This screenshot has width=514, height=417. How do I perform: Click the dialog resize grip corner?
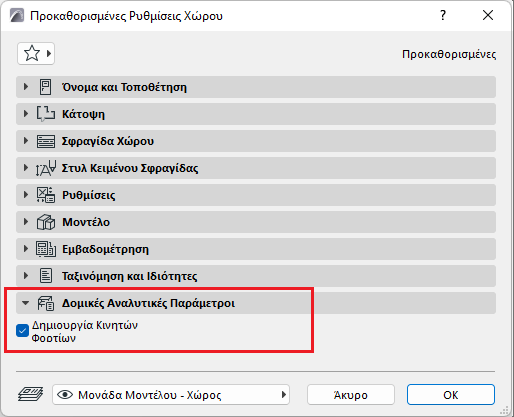coord(505,410)
